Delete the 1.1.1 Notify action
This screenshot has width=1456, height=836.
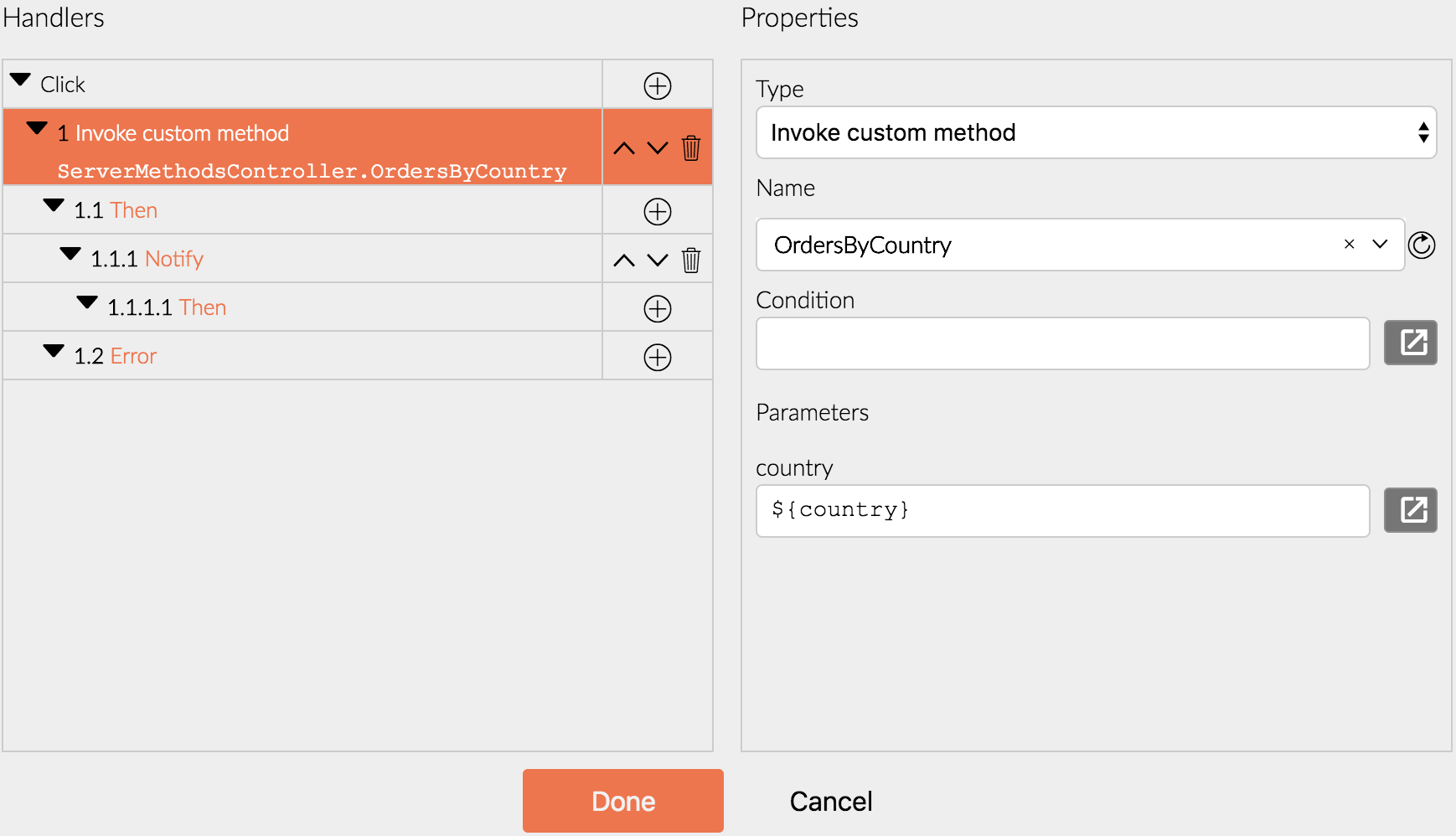point(690,261)
